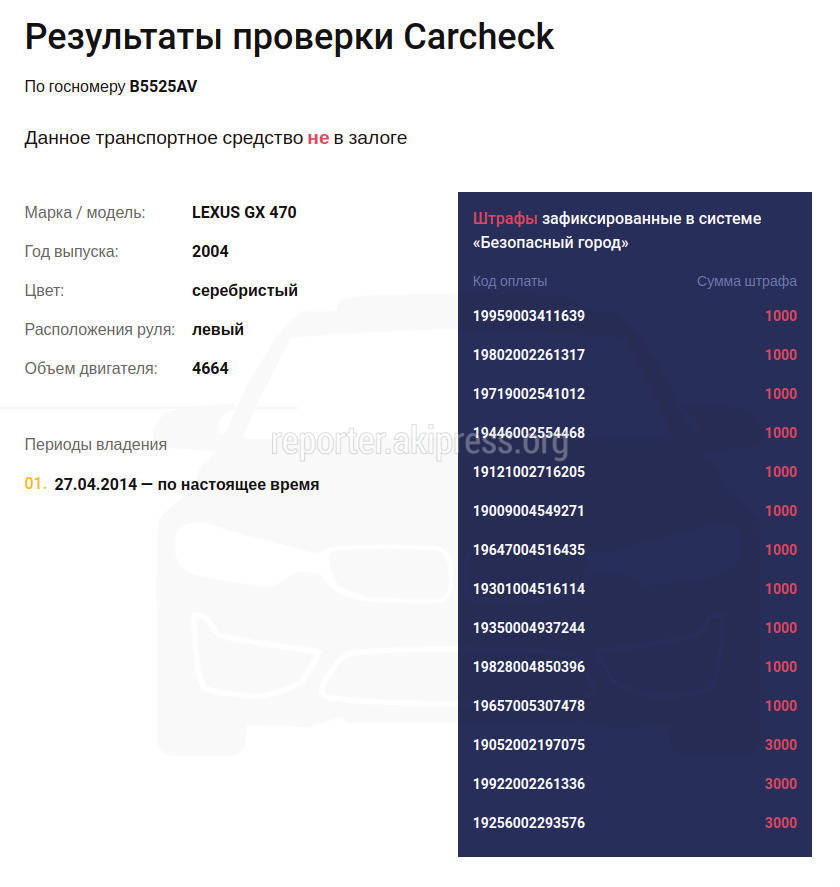Select payment code 19121002716205
840x887 pixels.
coord(529,472)
